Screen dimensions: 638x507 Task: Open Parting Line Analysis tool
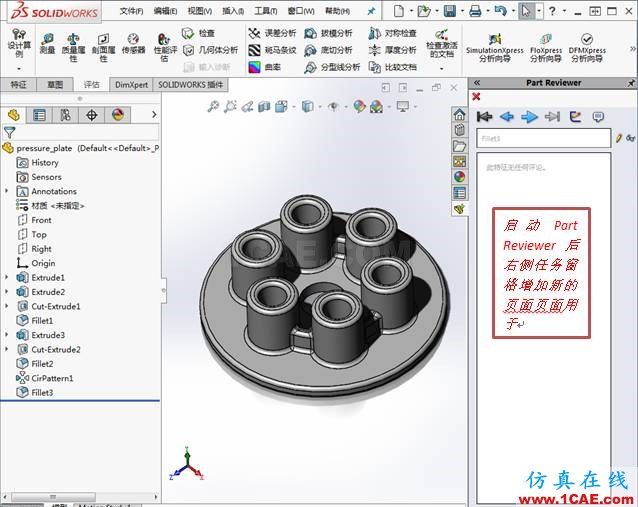(x=332, y=67)
